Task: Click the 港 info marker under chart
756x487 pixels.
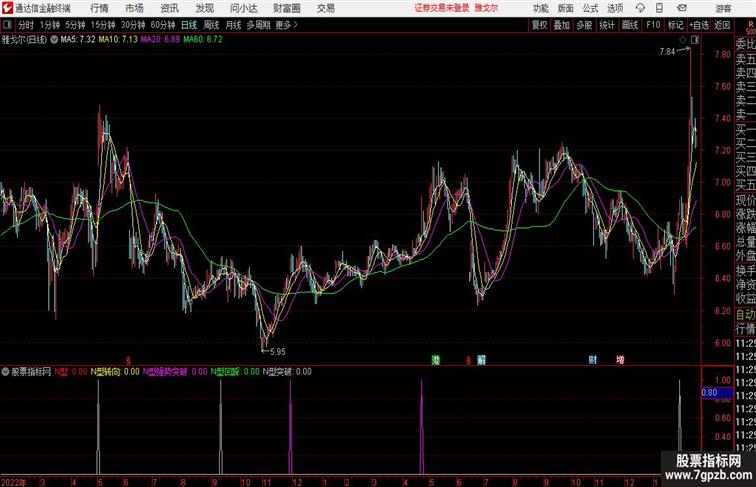Action: (x=436, y=360)
